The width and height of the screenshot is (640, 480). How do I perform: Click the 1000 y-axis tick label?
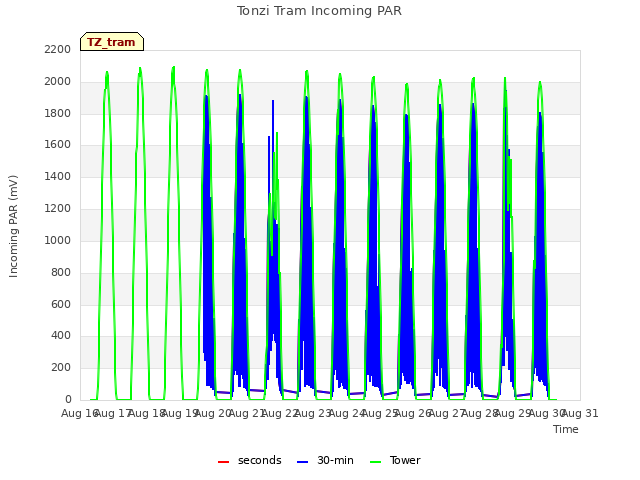pos(58,240)
